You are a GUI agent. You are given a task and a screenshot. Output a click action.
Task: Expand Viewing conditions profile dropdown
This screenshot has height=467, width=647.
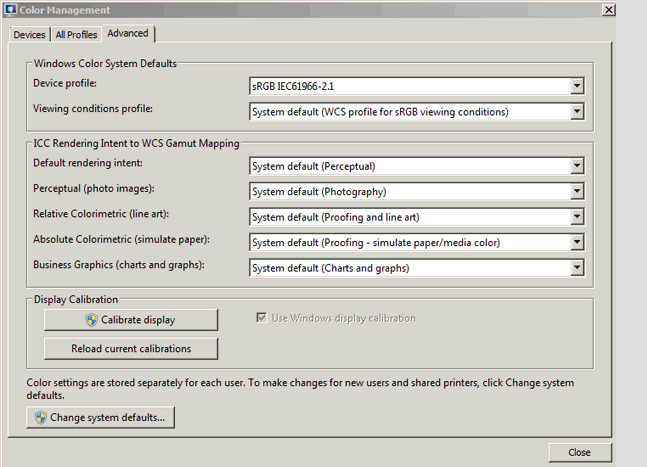click(577, 112)
